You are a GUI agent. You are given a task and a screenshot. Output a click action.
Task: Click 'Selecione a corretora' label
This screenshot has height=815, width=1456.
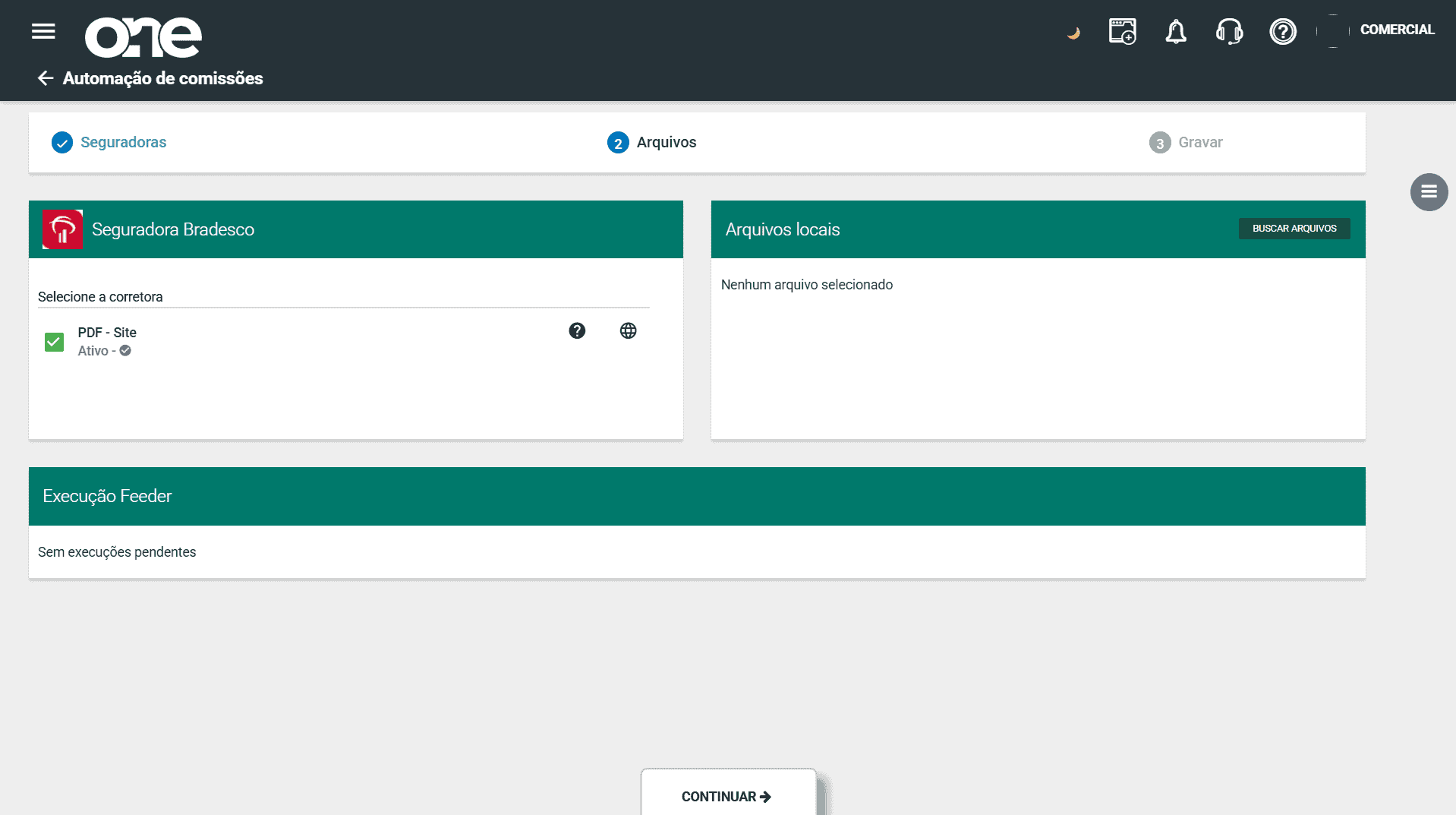100,297
